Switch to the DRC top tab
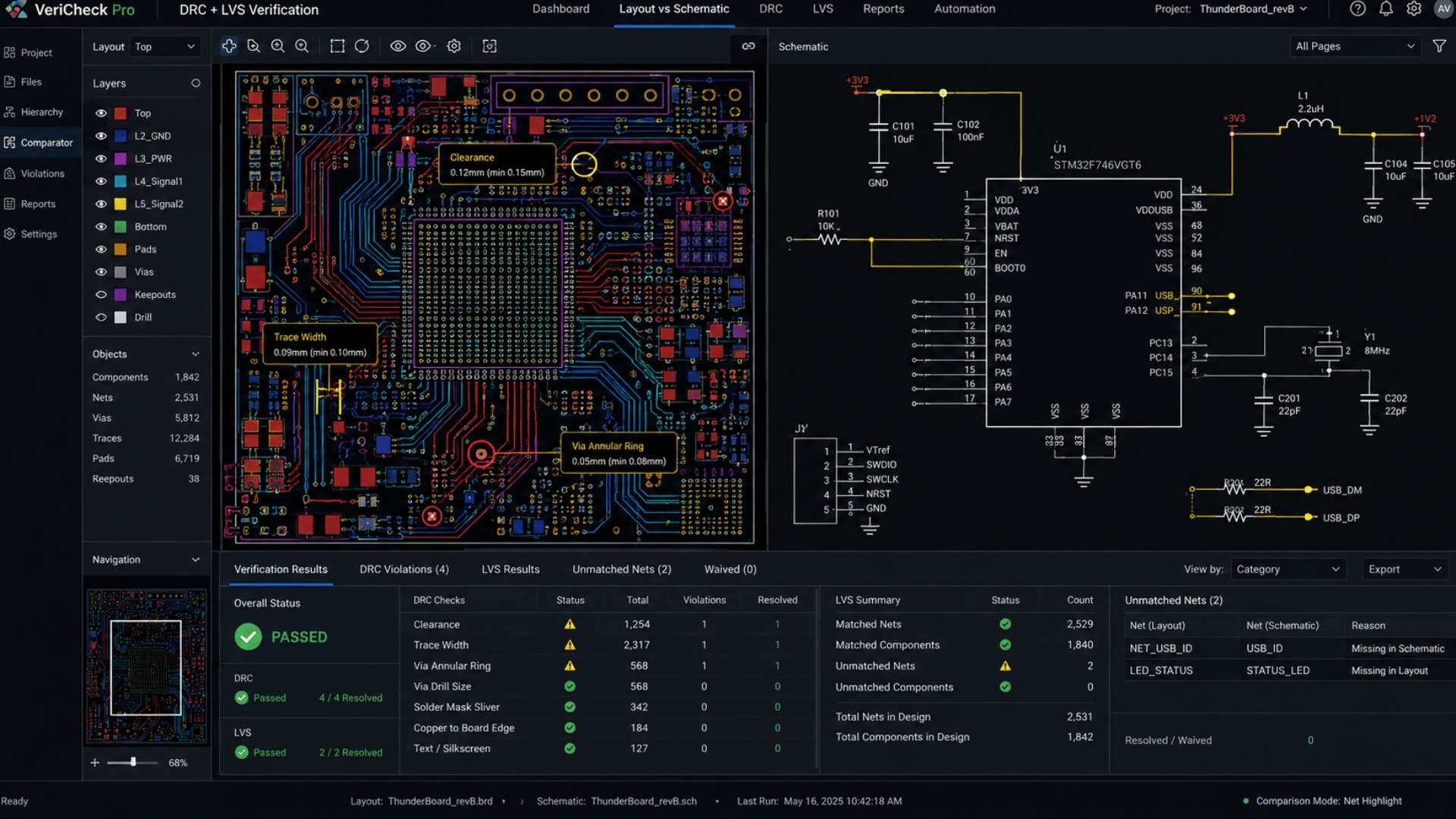Image resolution: width=1456 pixels, height=819 pixels. (x=770, y=9)
